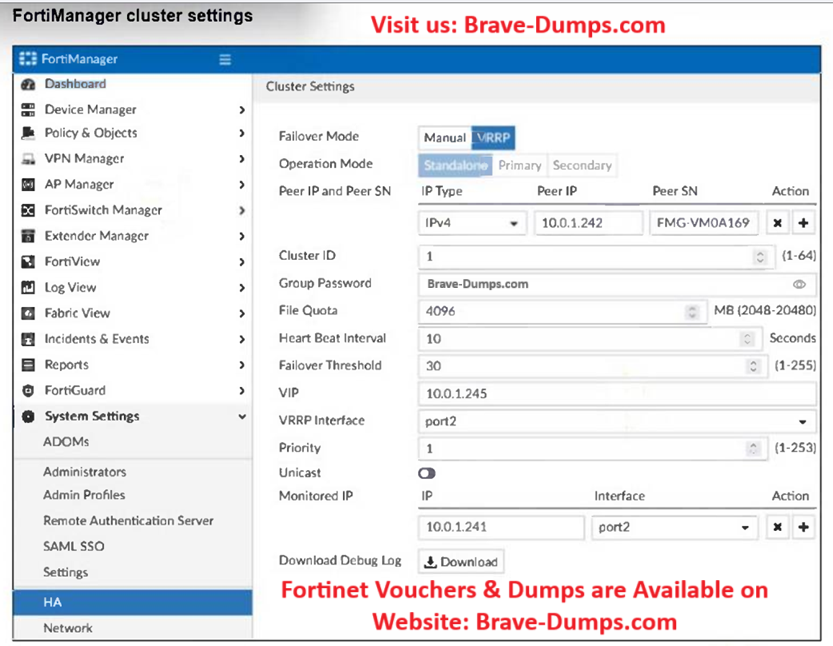This screenshot has width=833, height=646.
Task: Open the Administrators settings page
Action: (84, 471)
